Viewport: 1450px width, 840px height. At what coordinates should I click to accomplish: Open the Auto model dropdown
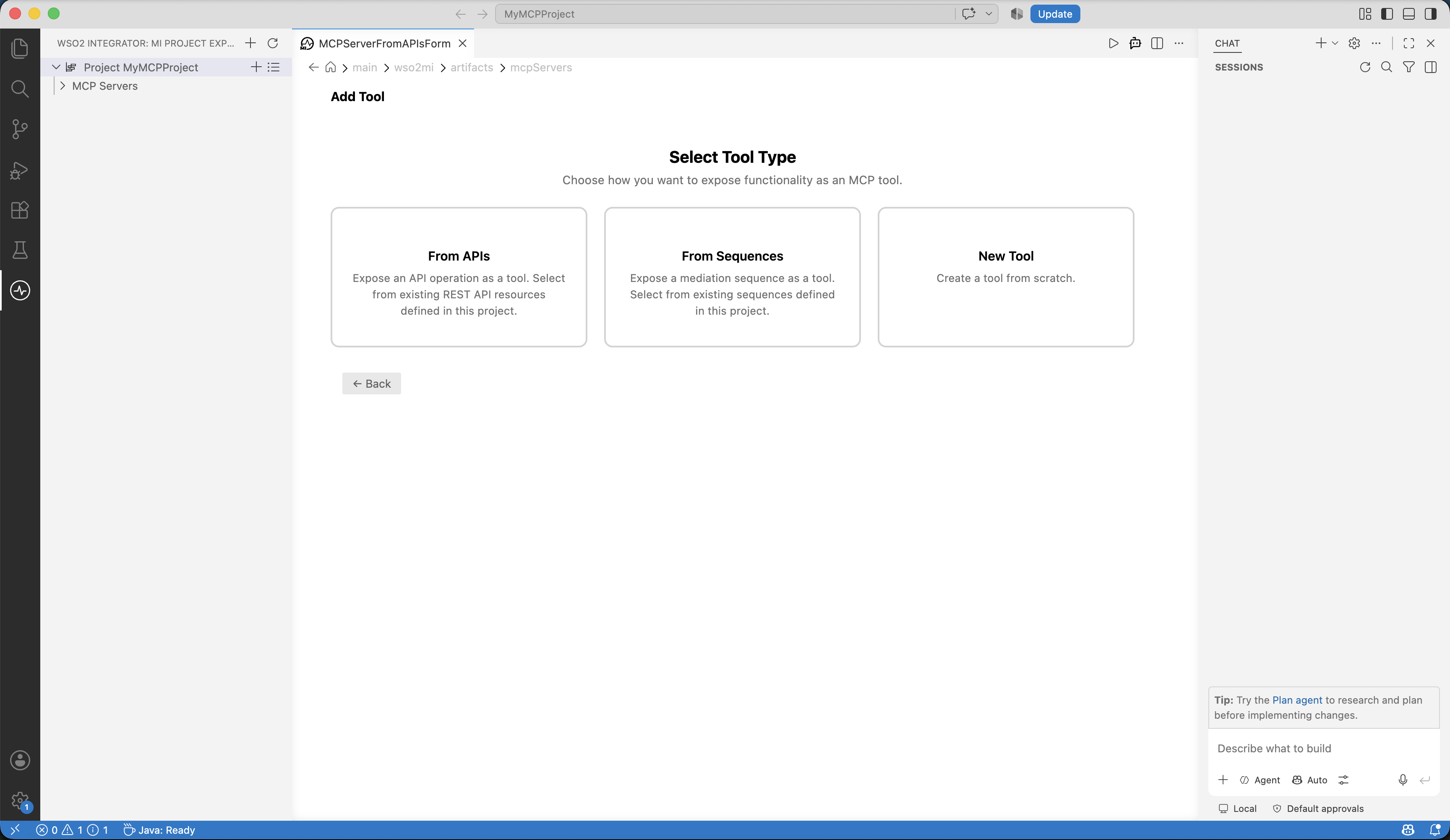point(1310,780)
